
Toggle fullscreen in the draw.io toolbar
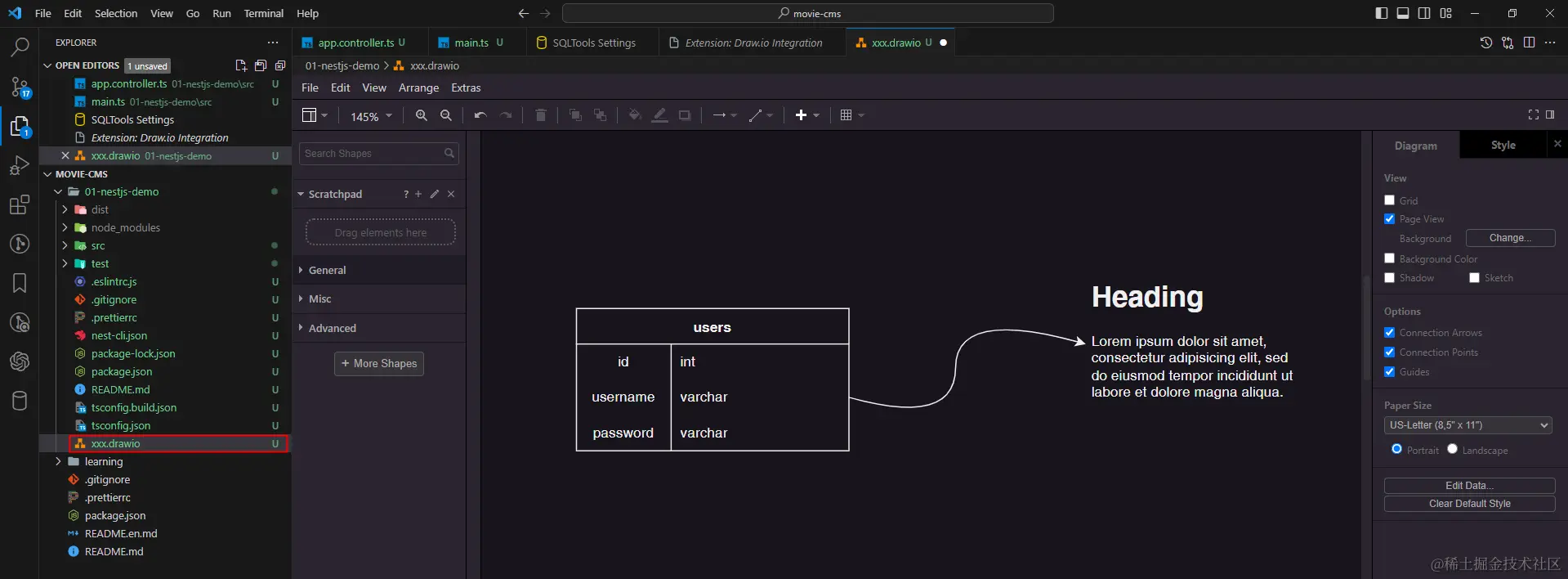1534,114
